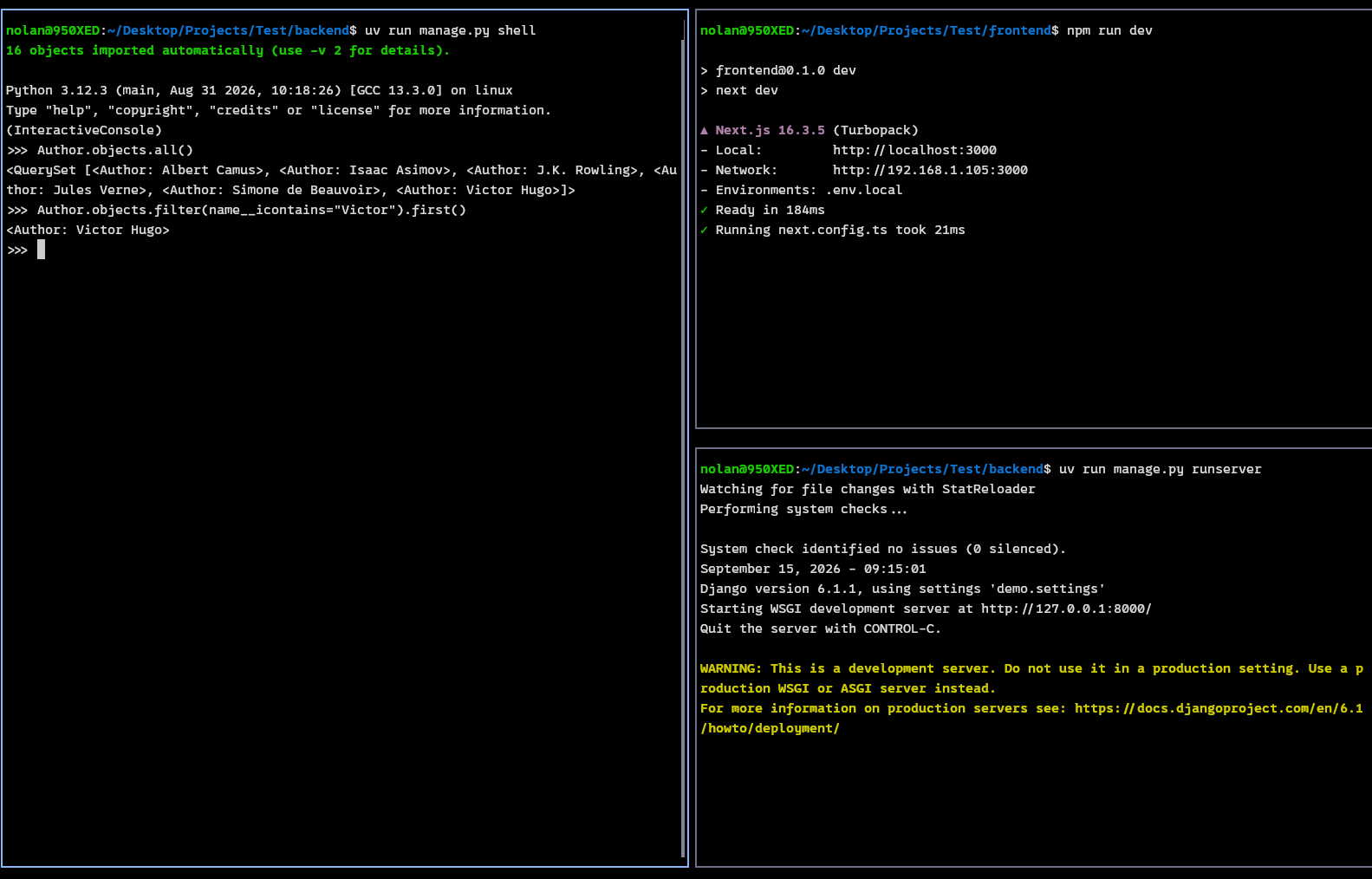Click the green checkmark beside 'Ready in 184ms'
Viewport: 1372px width, 879px height.
704,210
